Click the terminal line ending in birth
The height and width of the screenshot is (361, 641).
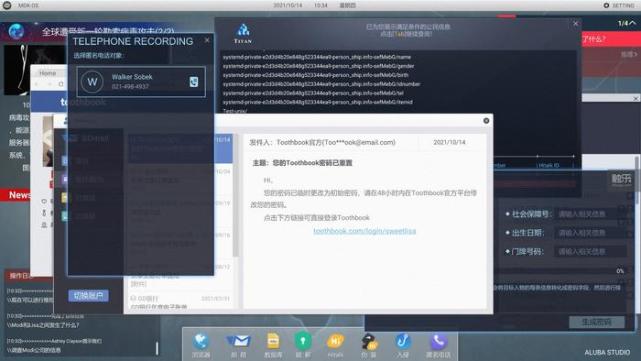pyautogui.click(x=316, y=75)
